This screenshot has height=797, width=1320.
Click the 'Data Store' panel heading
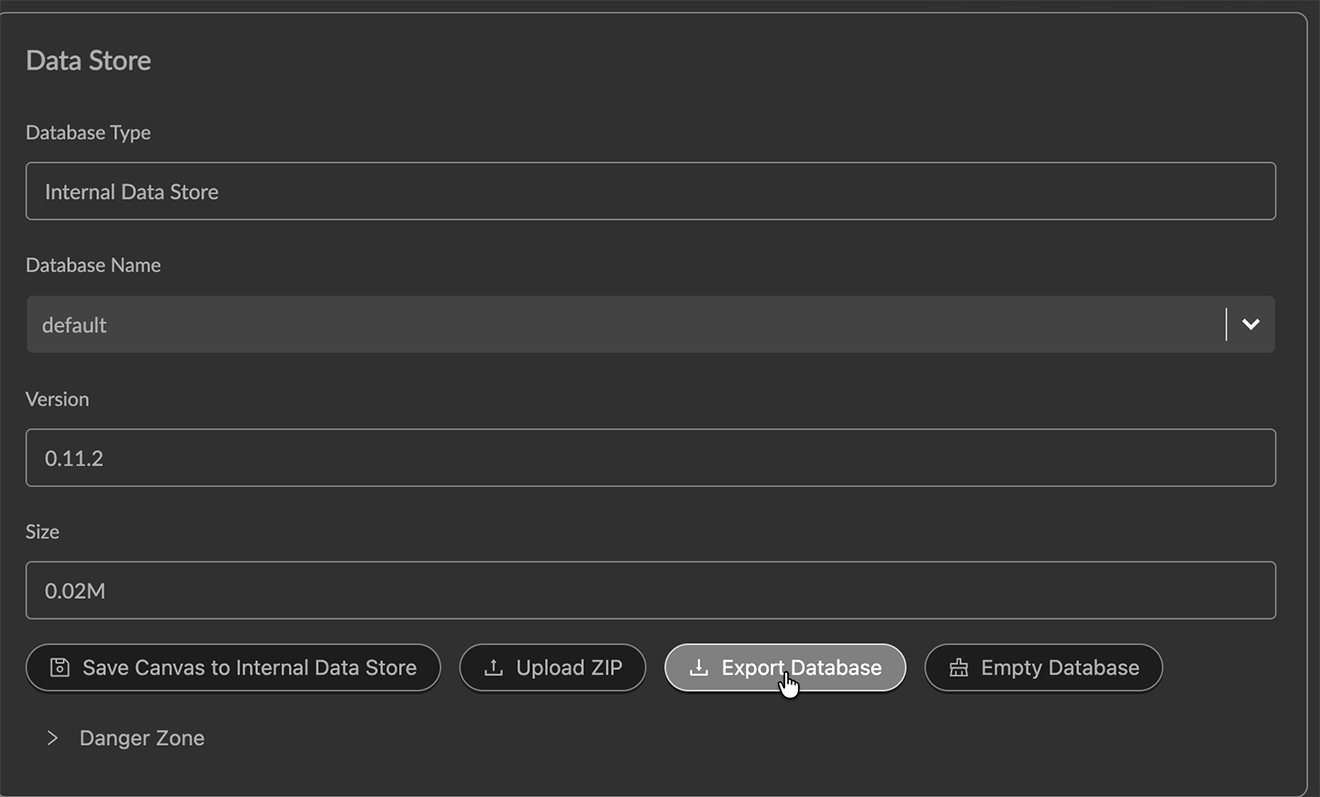(x=88, y=60)
